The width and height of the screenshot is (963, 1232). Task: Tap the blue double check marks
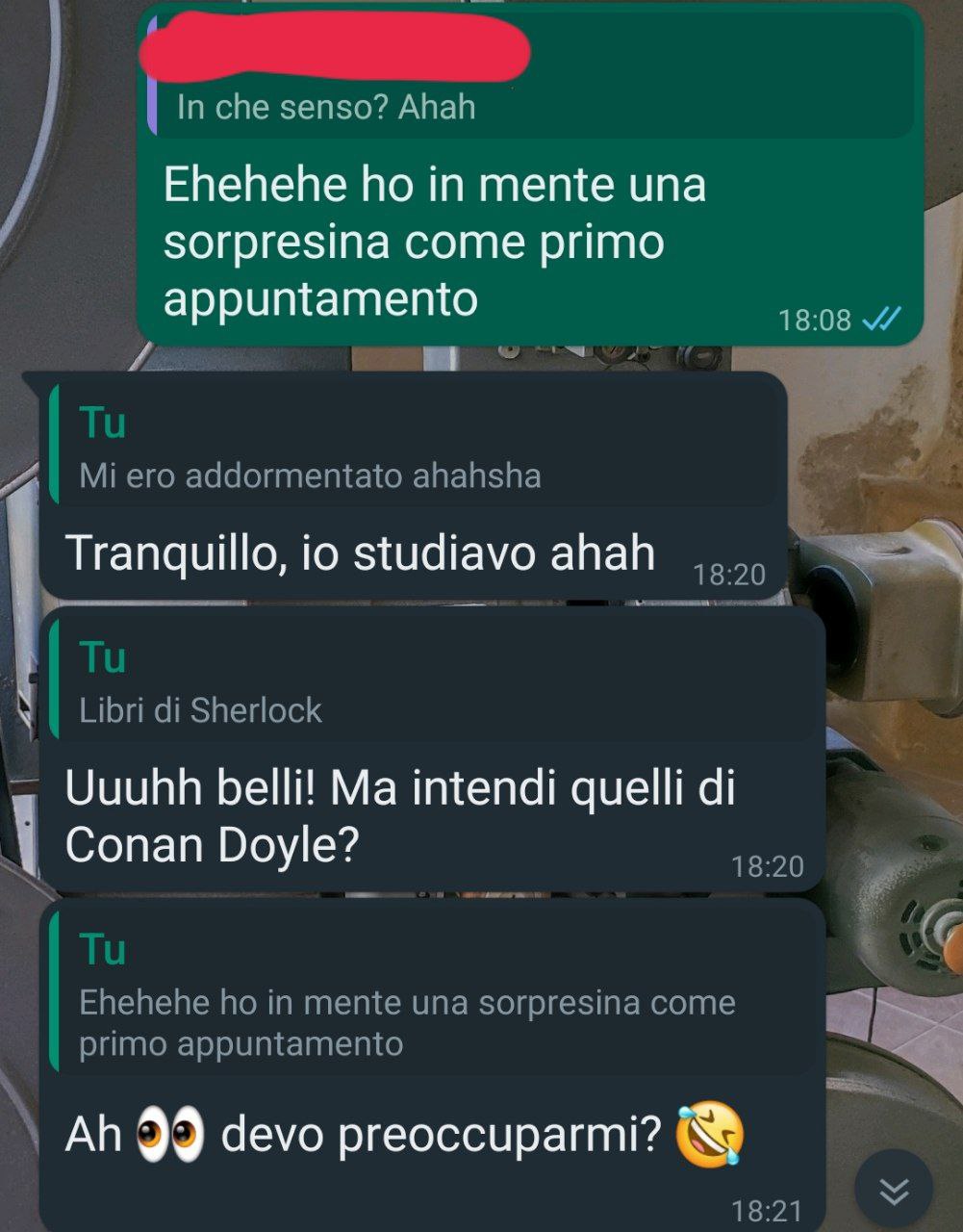pos(880,319)
